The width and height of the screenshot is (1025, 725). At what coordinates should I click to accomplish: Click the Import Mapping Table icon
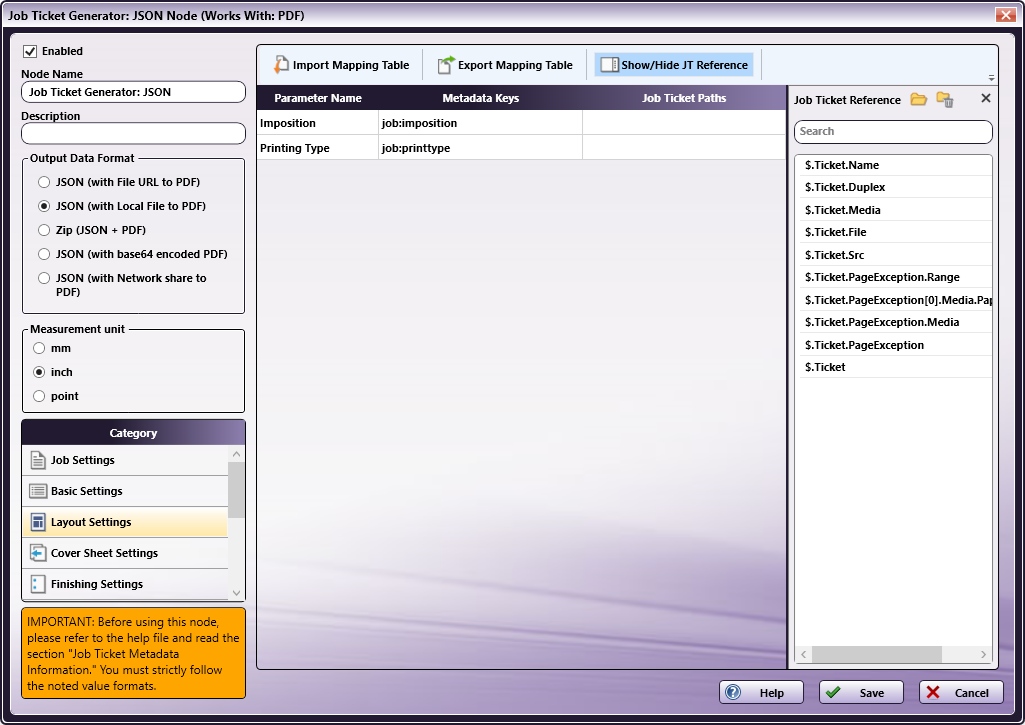(281, 65)
